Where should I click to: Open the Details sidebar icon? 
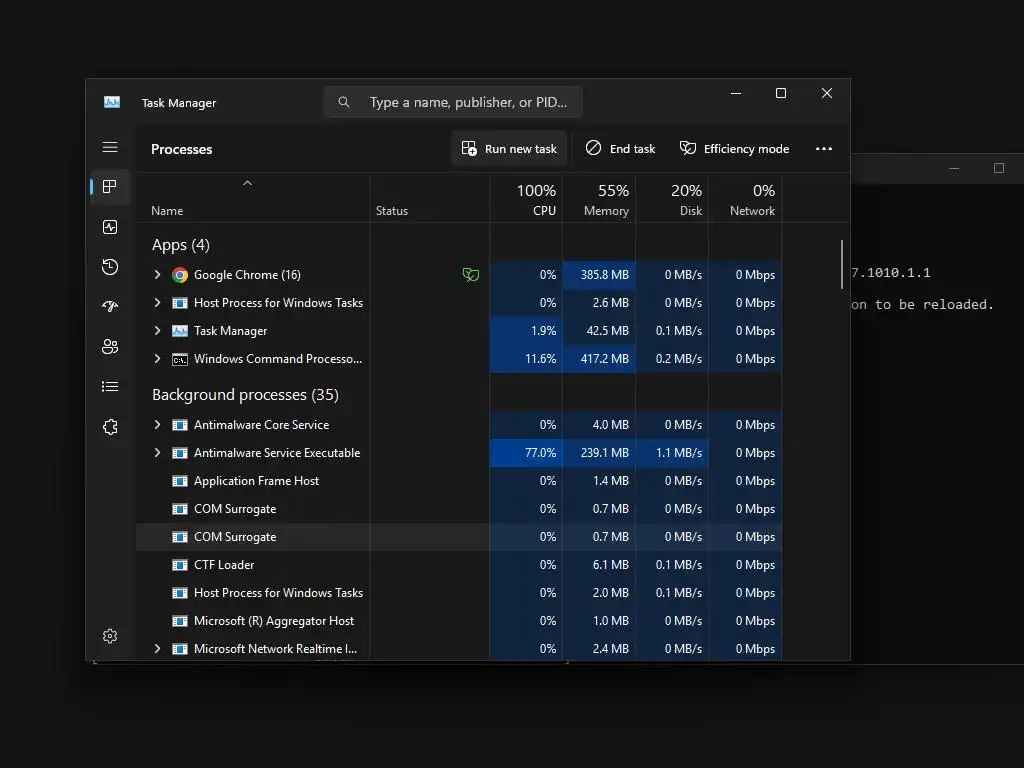point(110,387)
